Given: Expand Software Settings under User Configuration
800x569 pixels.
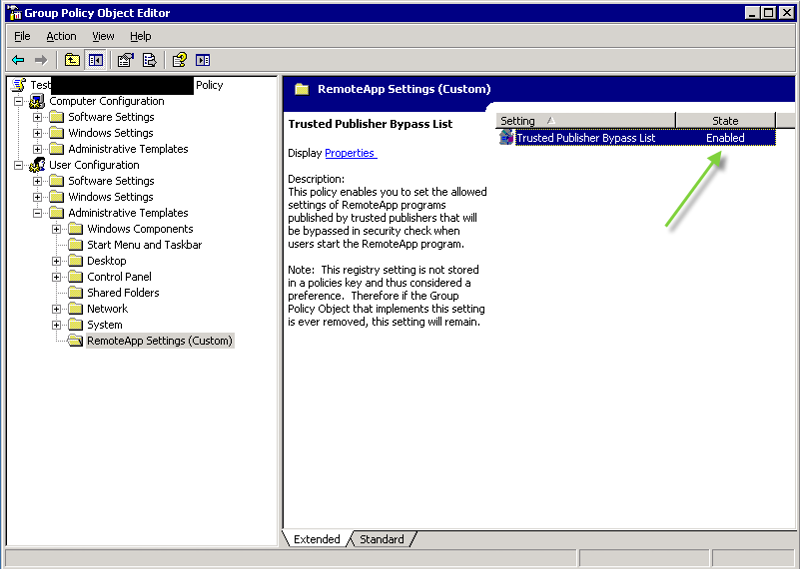Looking at the screenshot, I should [x=37, y=181].
